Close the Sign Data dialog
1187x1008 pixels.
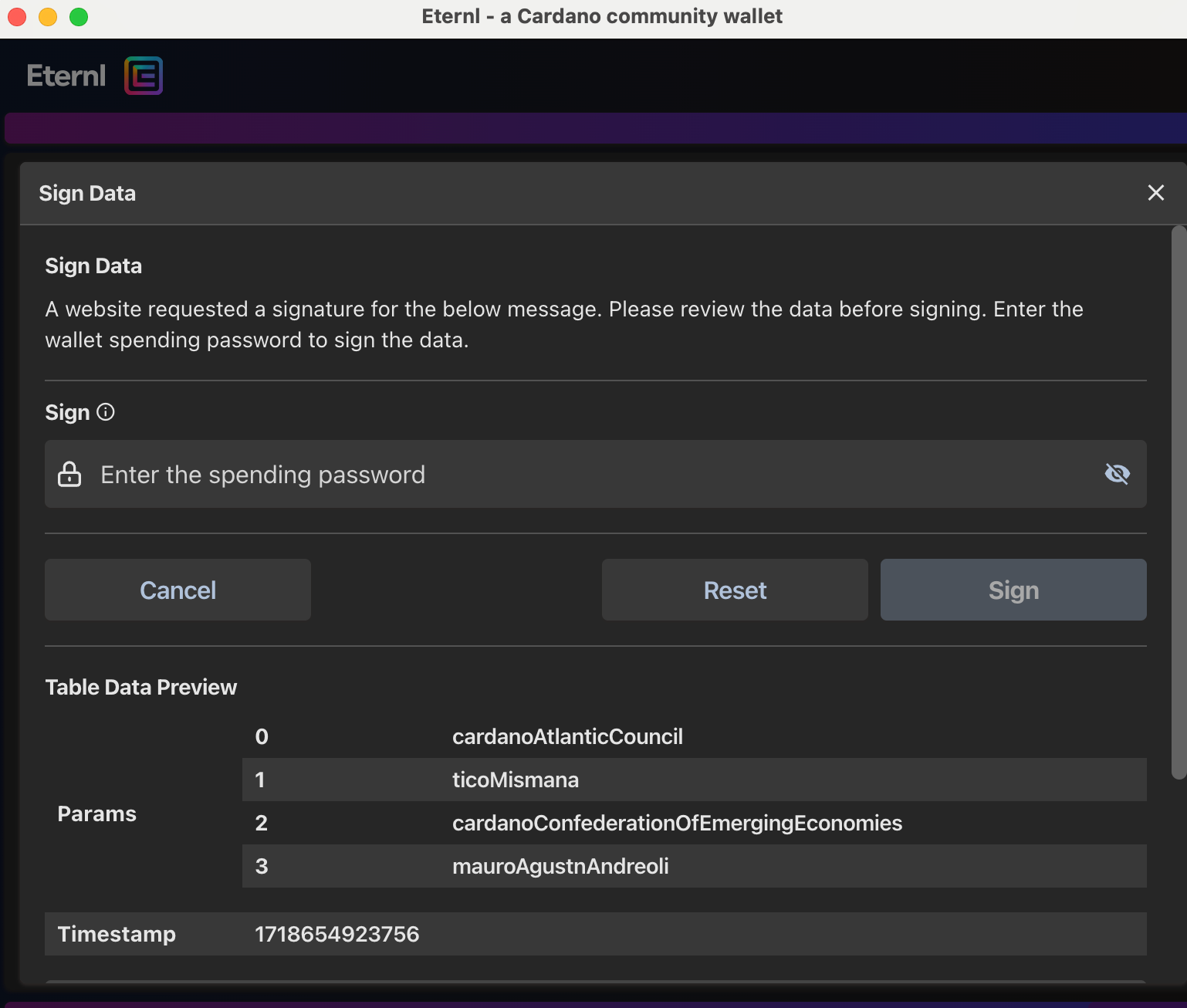tap(1155, 193)
